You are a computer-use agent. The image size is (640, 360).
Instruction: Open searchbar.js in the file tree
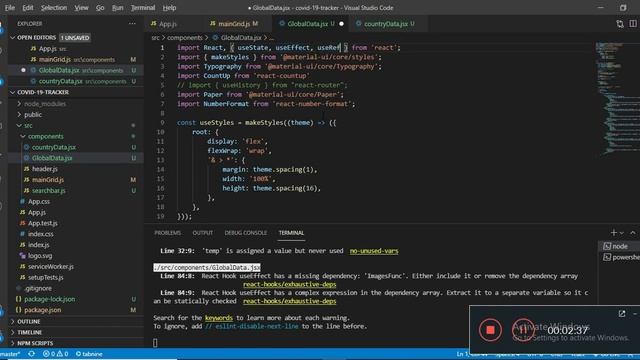pyautogui.click(x=49, y=191)
